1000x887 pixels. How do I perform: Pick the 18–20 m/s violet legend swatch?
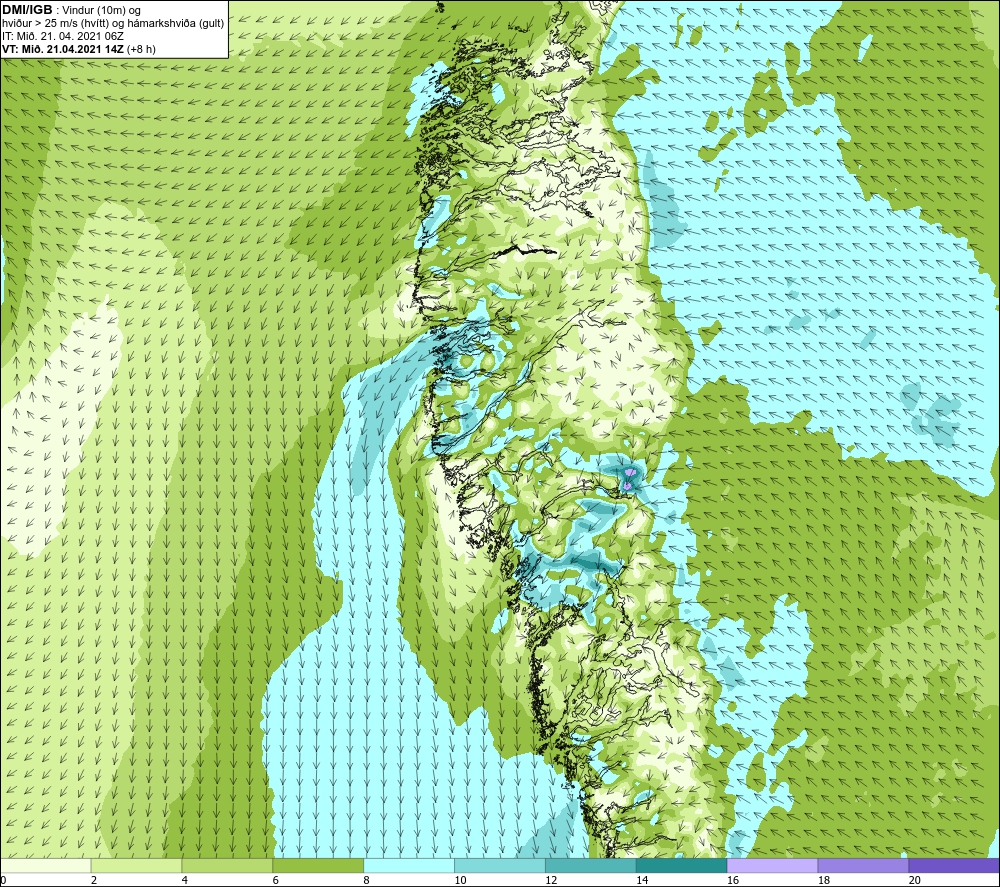[864, 865]
